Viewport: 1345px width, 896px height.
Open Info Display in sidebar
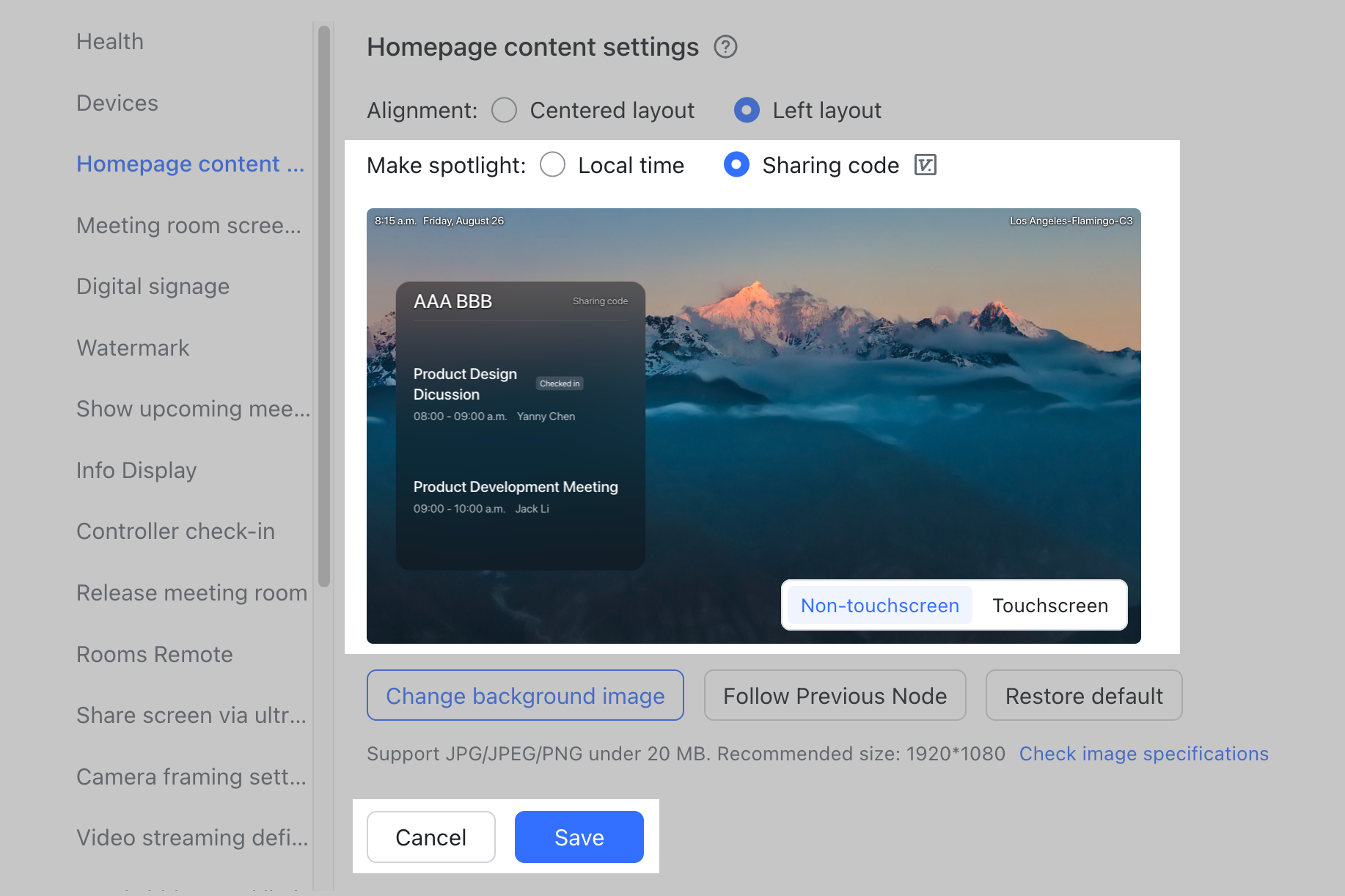(x=136, y=471)
